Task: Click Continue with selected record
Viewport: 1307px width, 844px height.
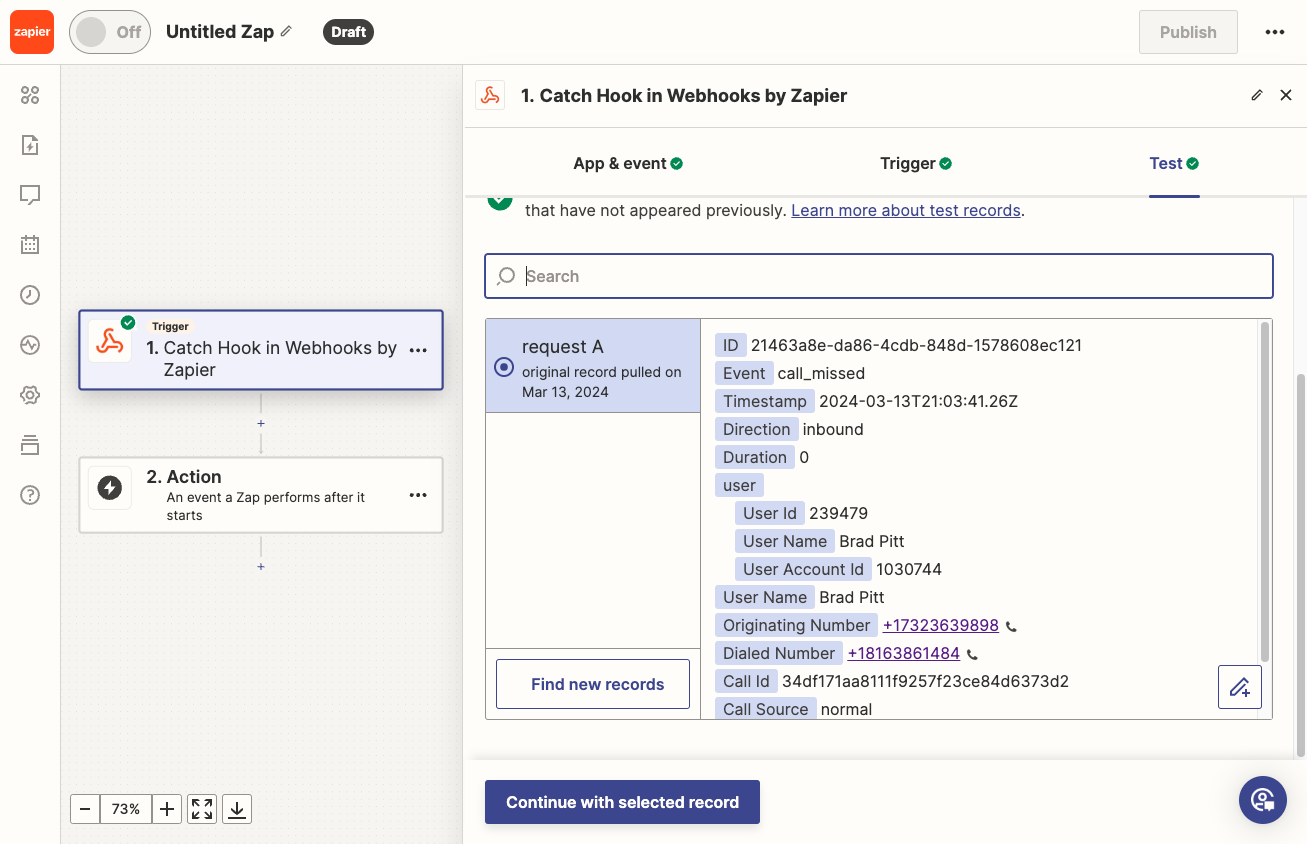Action: [622, 802]
